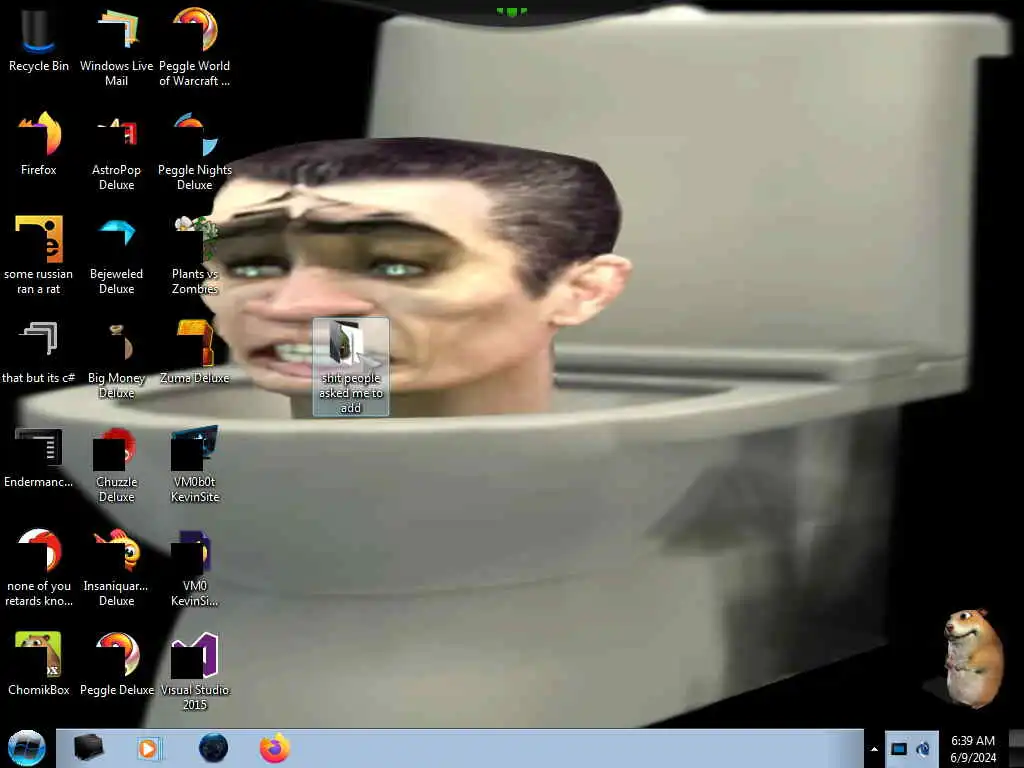
Task: Select Chuzzle Deluxe desktop shortcut
Action: (116, 464)
